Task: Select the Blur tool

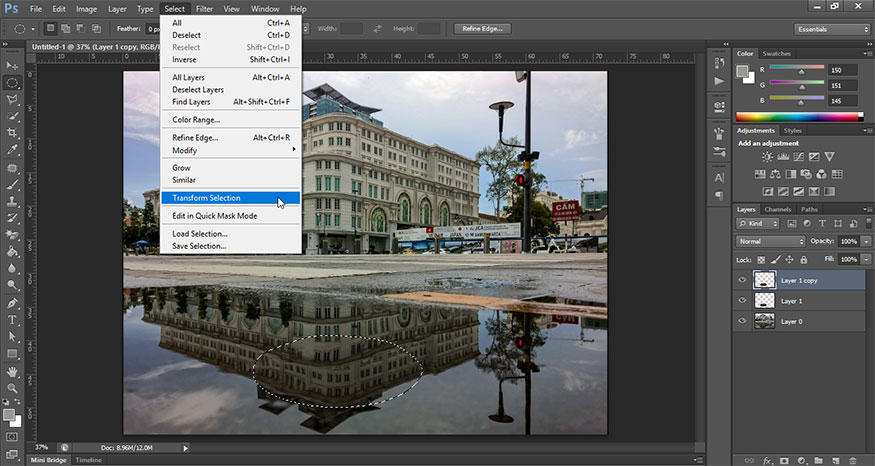Action: click(x=12, y=268)
